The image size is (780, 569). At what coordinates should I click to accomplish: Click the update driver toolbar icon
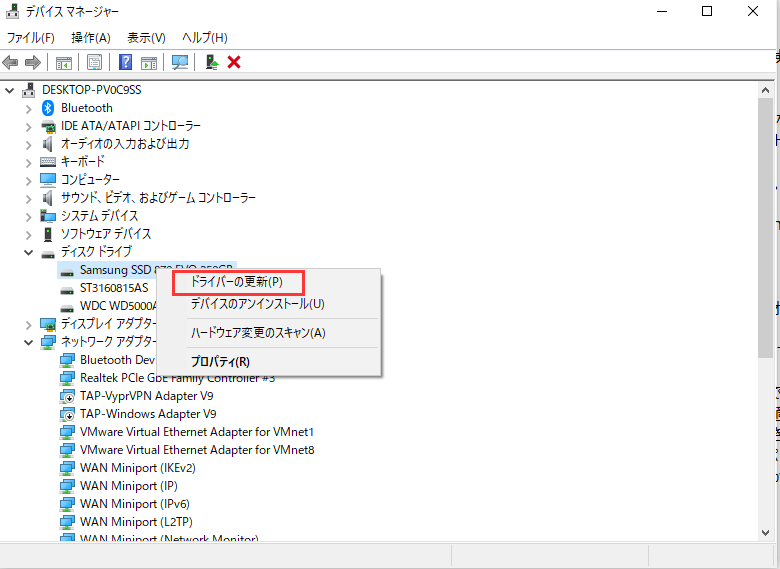tap(212, 63)
